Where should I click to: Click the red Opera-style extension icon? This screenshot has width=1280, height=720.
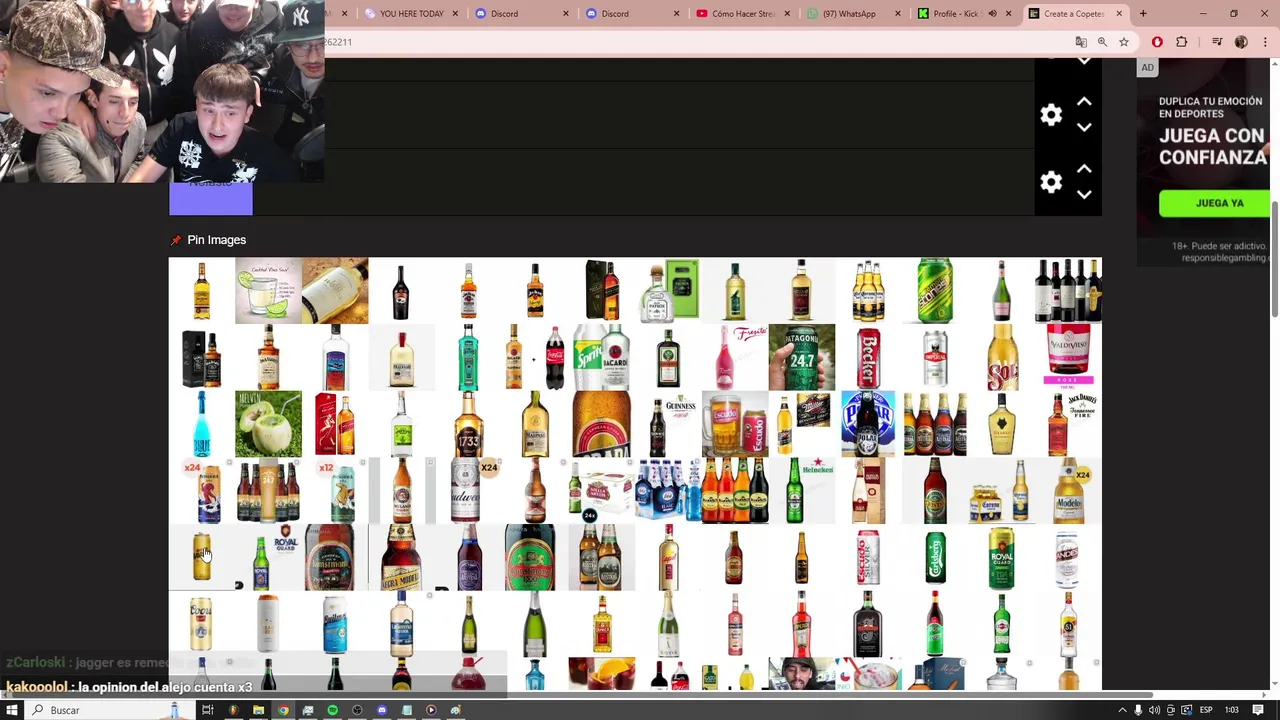[x=1157, y=42]
